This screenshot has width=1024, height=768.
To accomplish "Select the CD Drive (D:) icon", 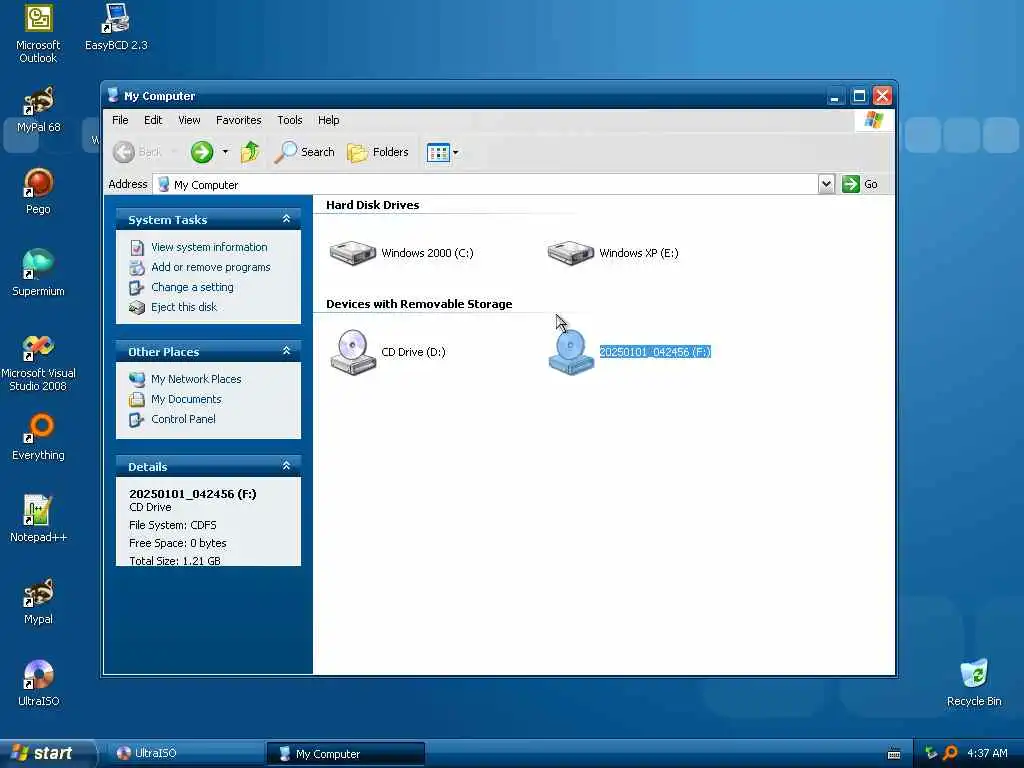I will click(353, 351).
